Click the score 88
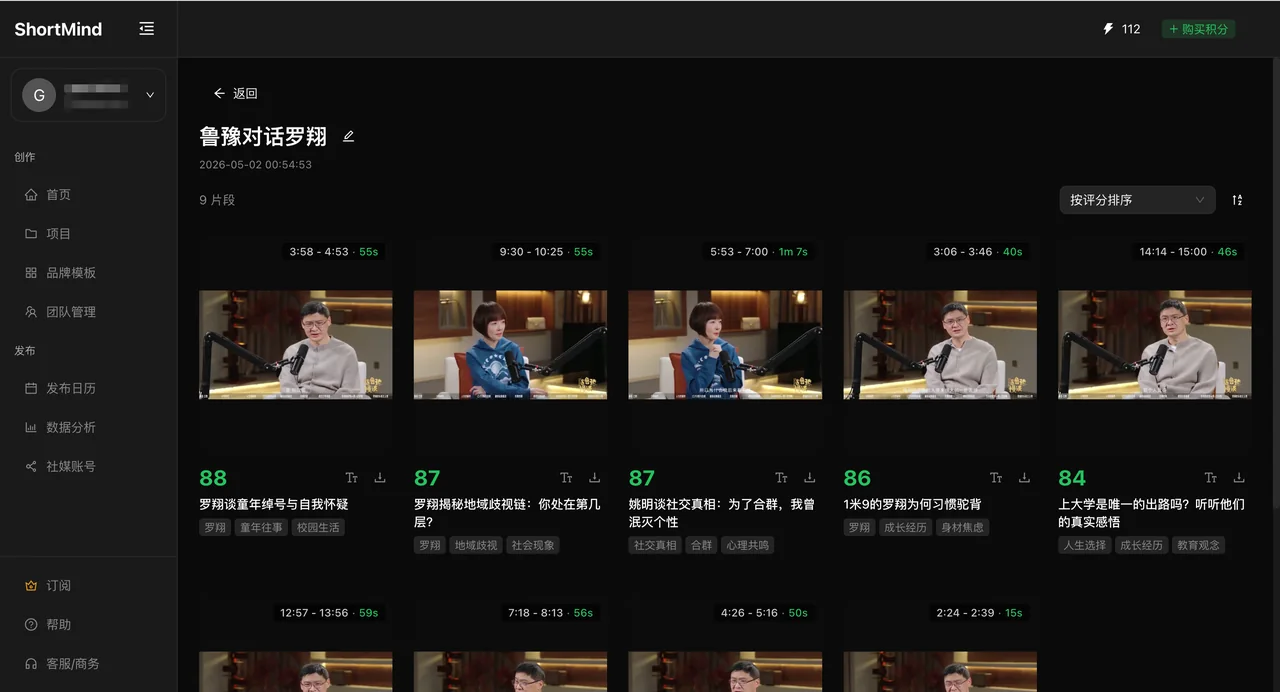The width and height of the screenshot is (1280, 692). point(213,478)
